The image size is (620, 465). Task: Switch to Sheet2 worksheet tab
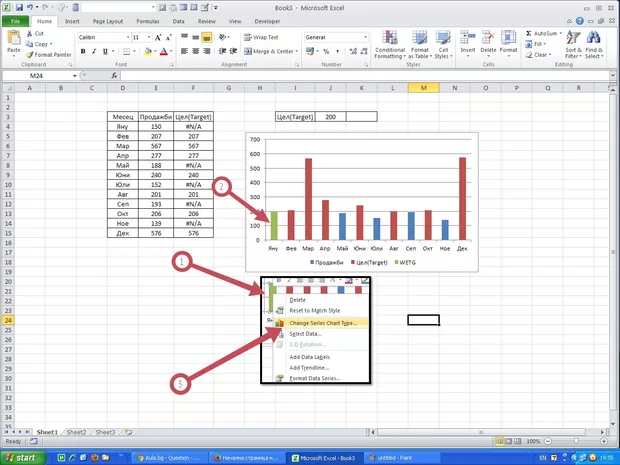click(x=76, y=432)
